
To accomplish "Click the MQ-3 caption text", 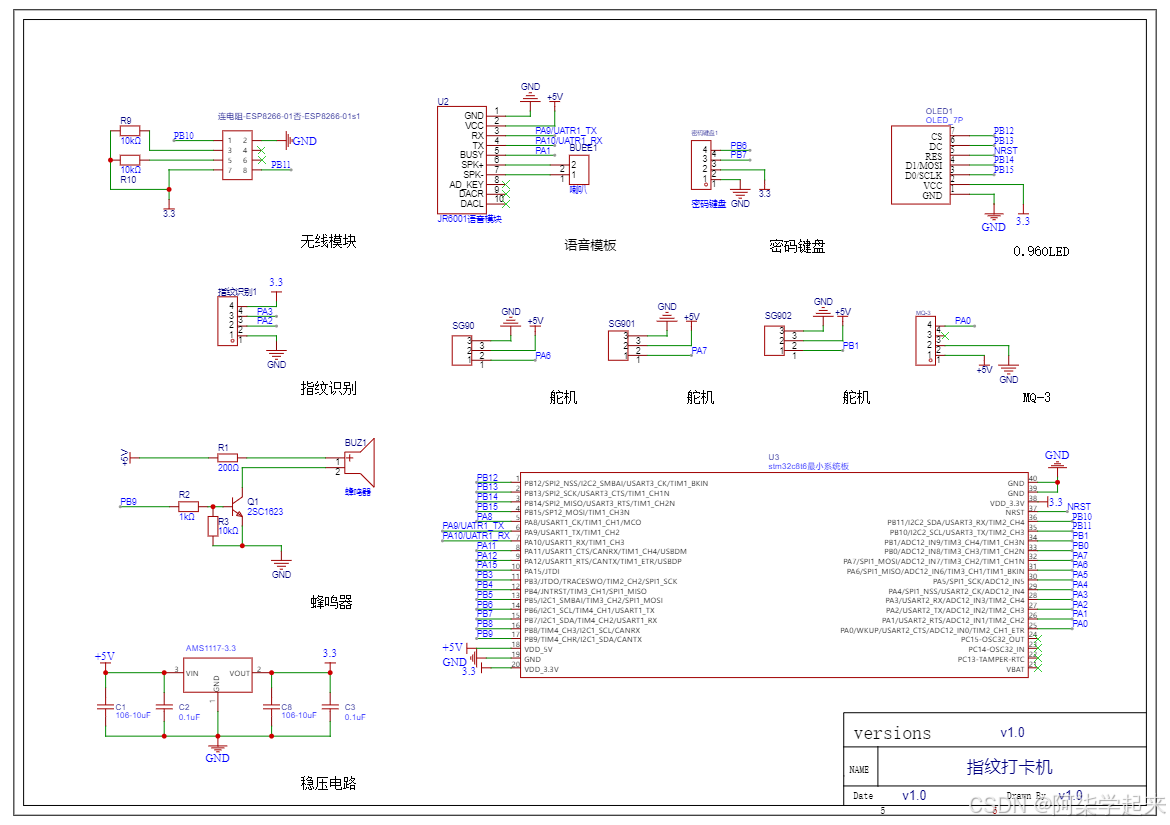I will [x=1036, y=398].
